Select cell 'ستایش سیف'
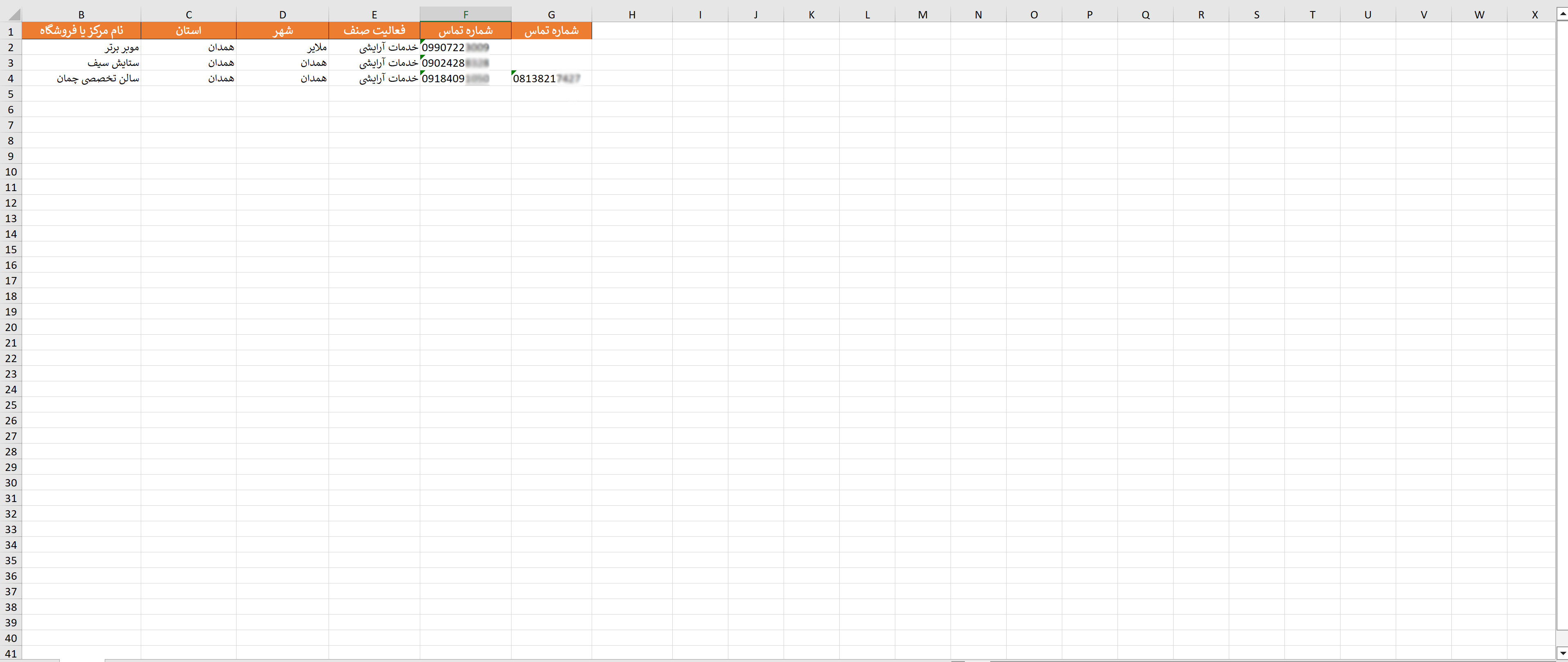Image resolution: width=1568 pixels, height=662 pixels. pos(81,63)
